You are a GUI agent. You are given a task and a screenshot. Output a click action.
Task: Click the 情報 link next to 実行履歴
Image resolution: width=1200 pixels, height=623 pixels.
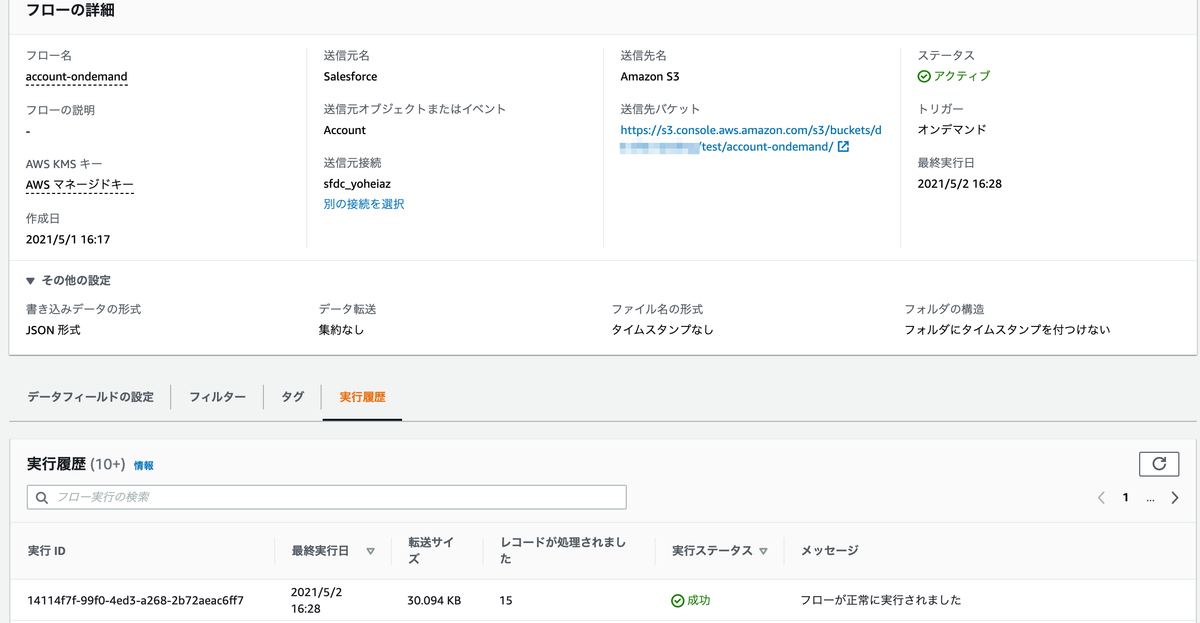coord(144,466)
